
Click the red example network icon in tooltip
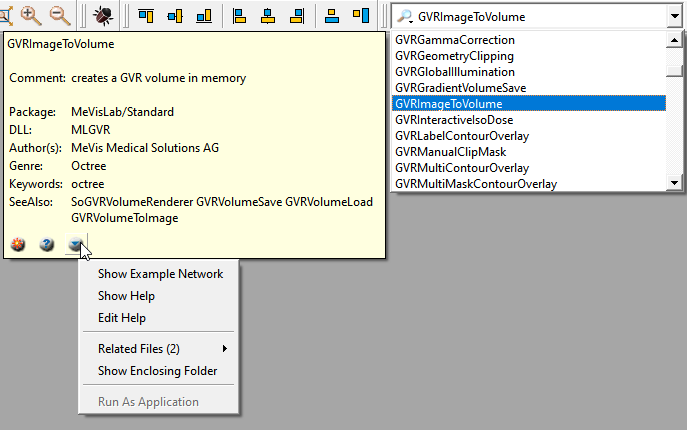pyautogui.click(x=18, y=244)
